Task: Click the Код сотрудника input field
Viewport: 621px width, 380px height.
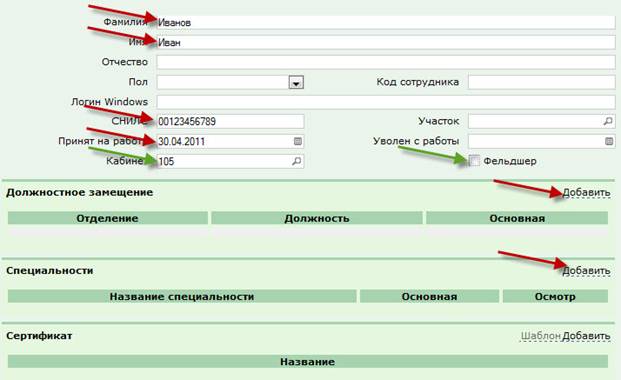Action: tap(541, 82)
